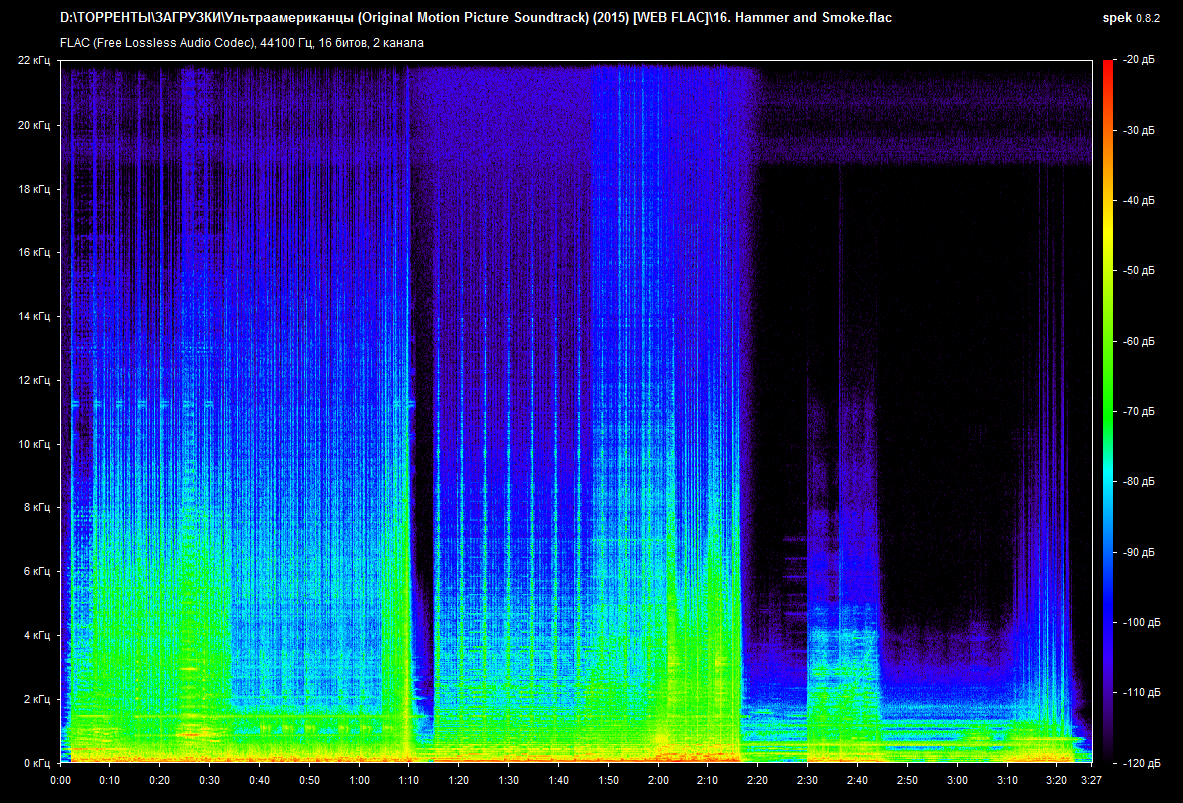Click the '-40 дБ' scale label
This screenshot has width=1183, height=803.
1138,201
